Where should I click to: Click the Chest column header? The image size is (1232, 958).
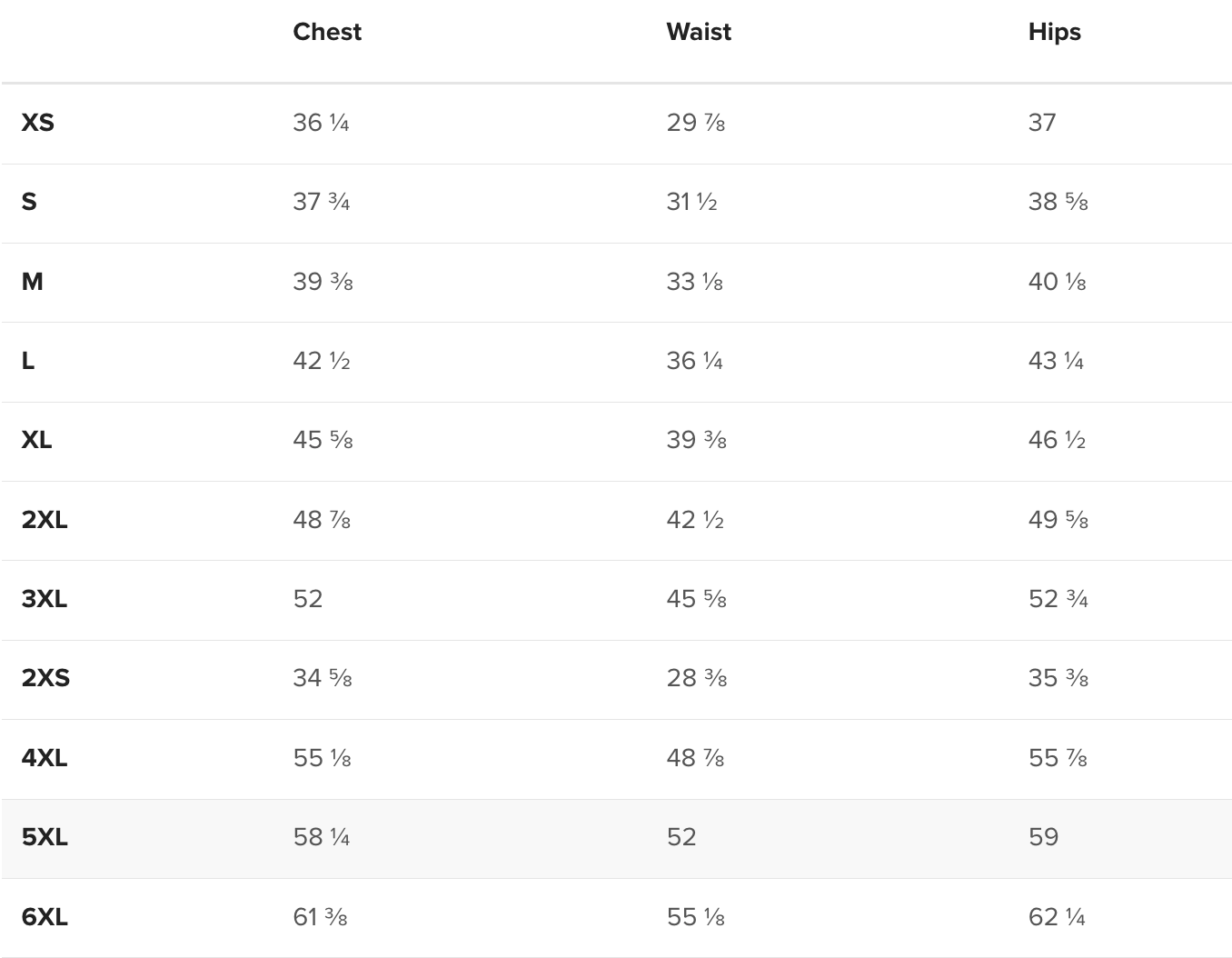(327, 32)
